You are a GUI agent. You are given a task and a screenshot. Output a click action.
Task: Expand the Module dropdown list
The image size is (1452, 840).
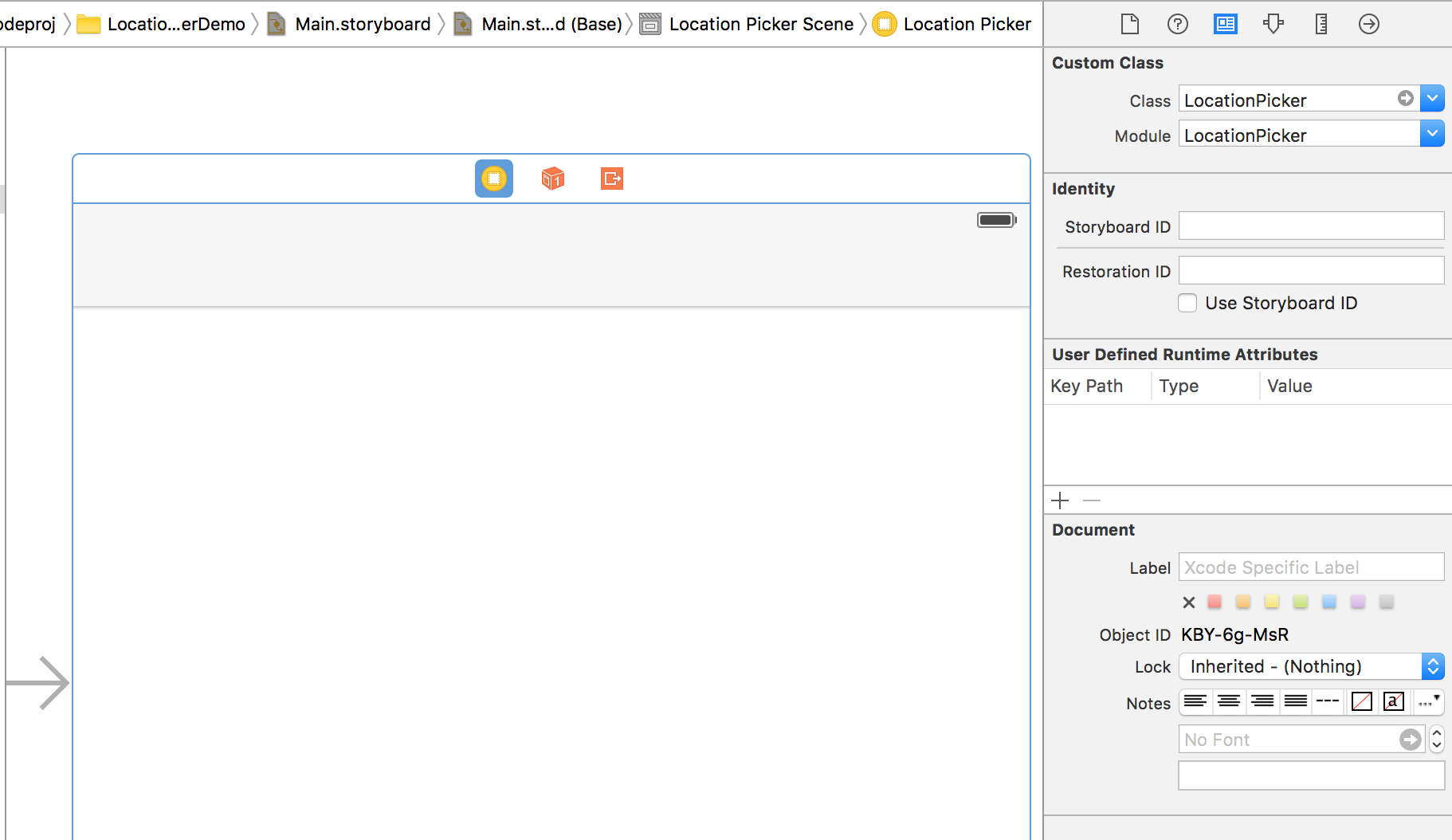point(1432,134)
